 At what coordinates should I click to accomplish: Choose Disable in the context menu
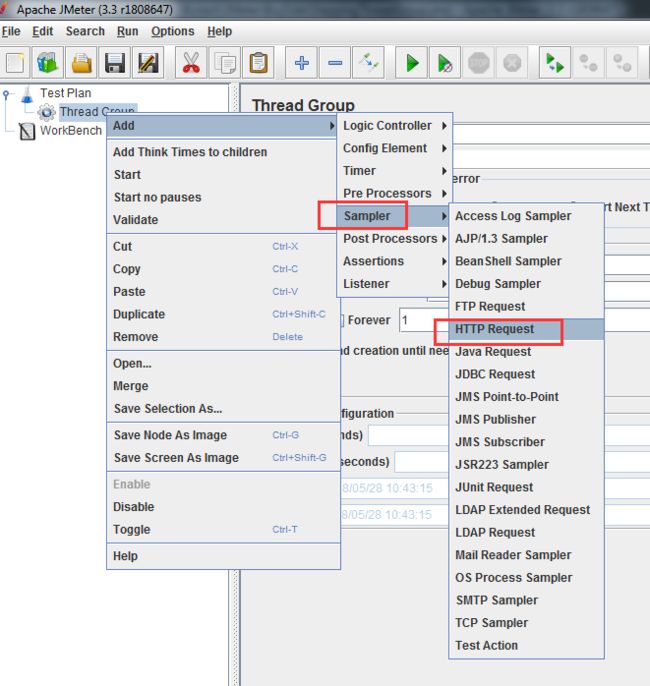[x=224, y=507]
